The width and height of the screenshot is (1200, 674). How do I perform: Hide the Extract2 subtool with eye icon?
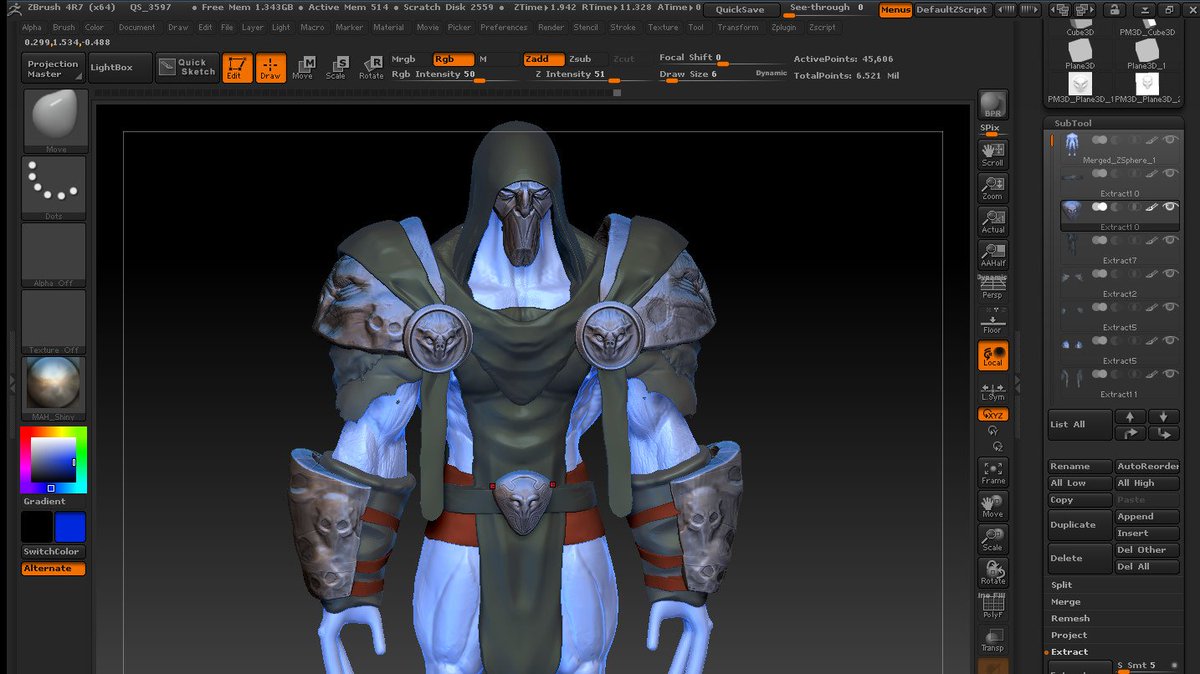click(x=1170, y=274)
